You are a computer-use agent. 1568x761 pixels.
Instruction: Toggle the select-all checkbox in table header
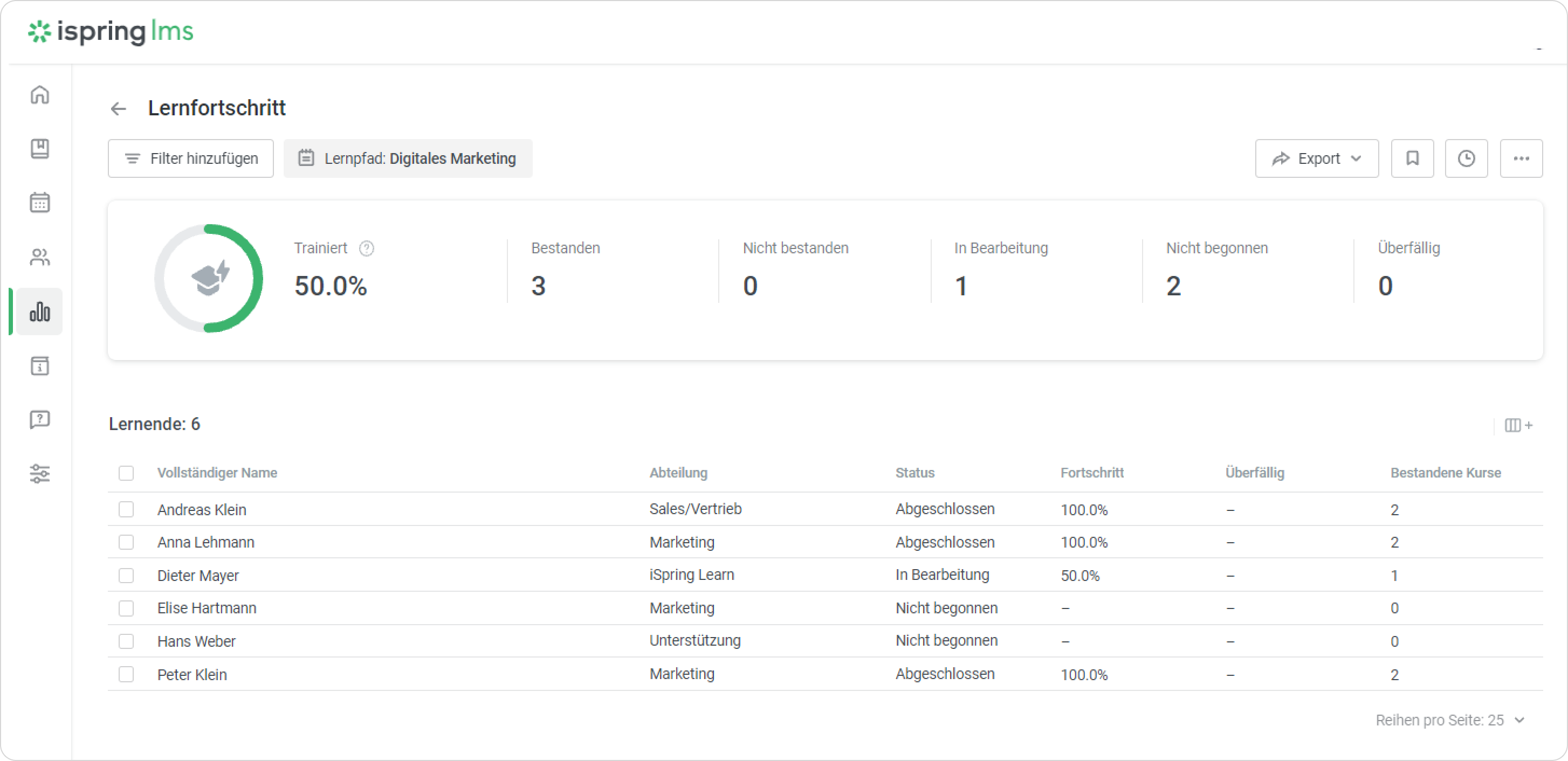pyautogui.click(x=126, y=473)
